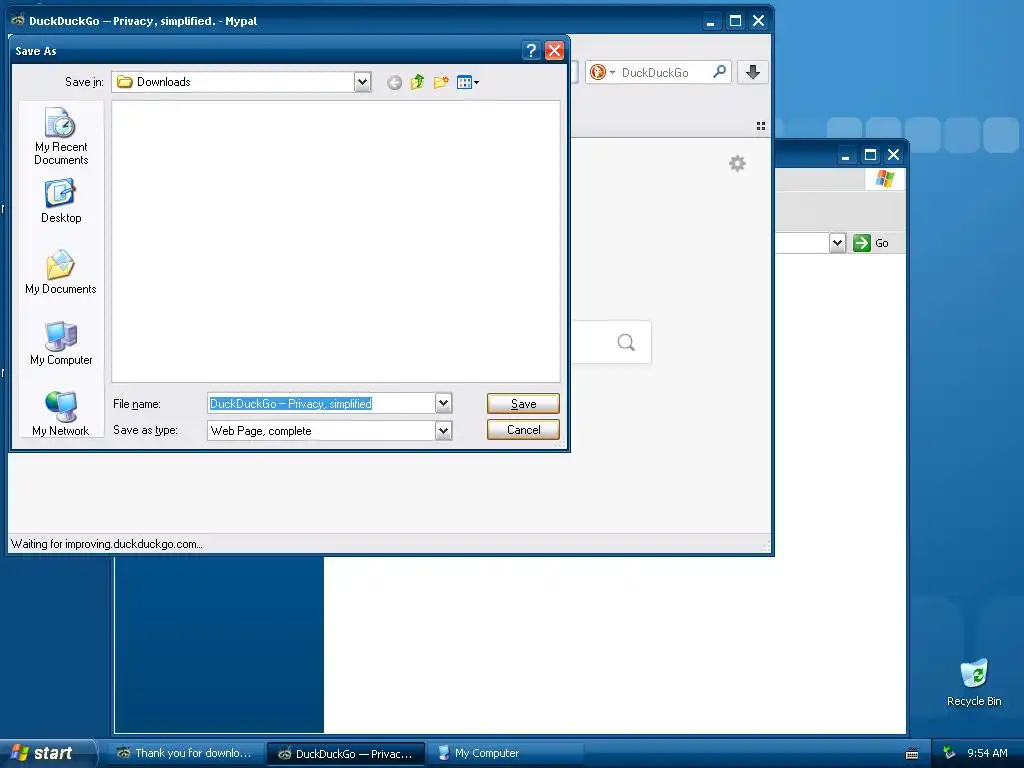Open the page settings gear icon
This screenshot has width=1024, height=768.
(x=737, y=163)
